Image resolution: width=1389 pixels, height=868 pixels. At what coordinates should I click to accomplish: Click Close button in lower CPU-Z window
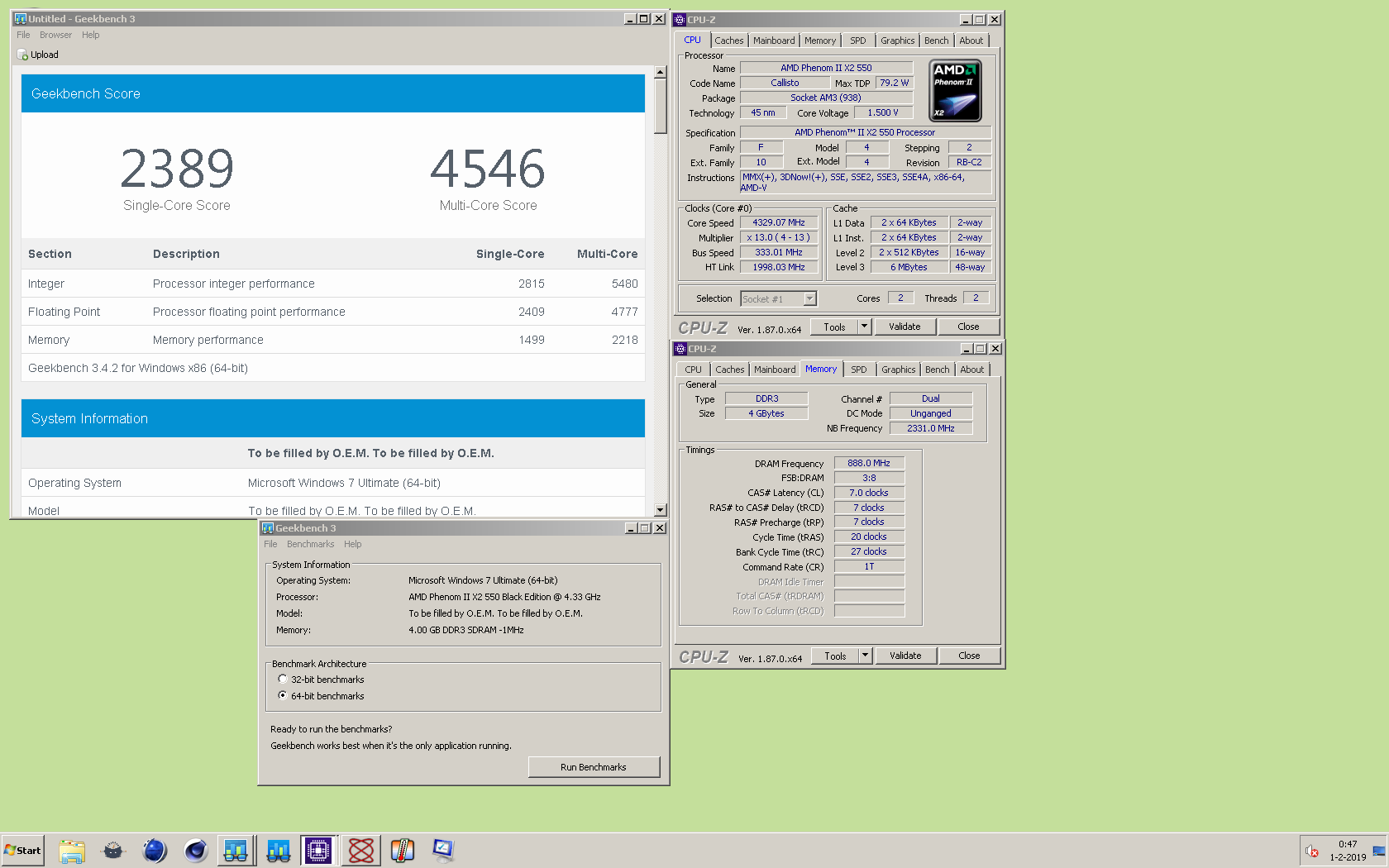tap(969, 656)
